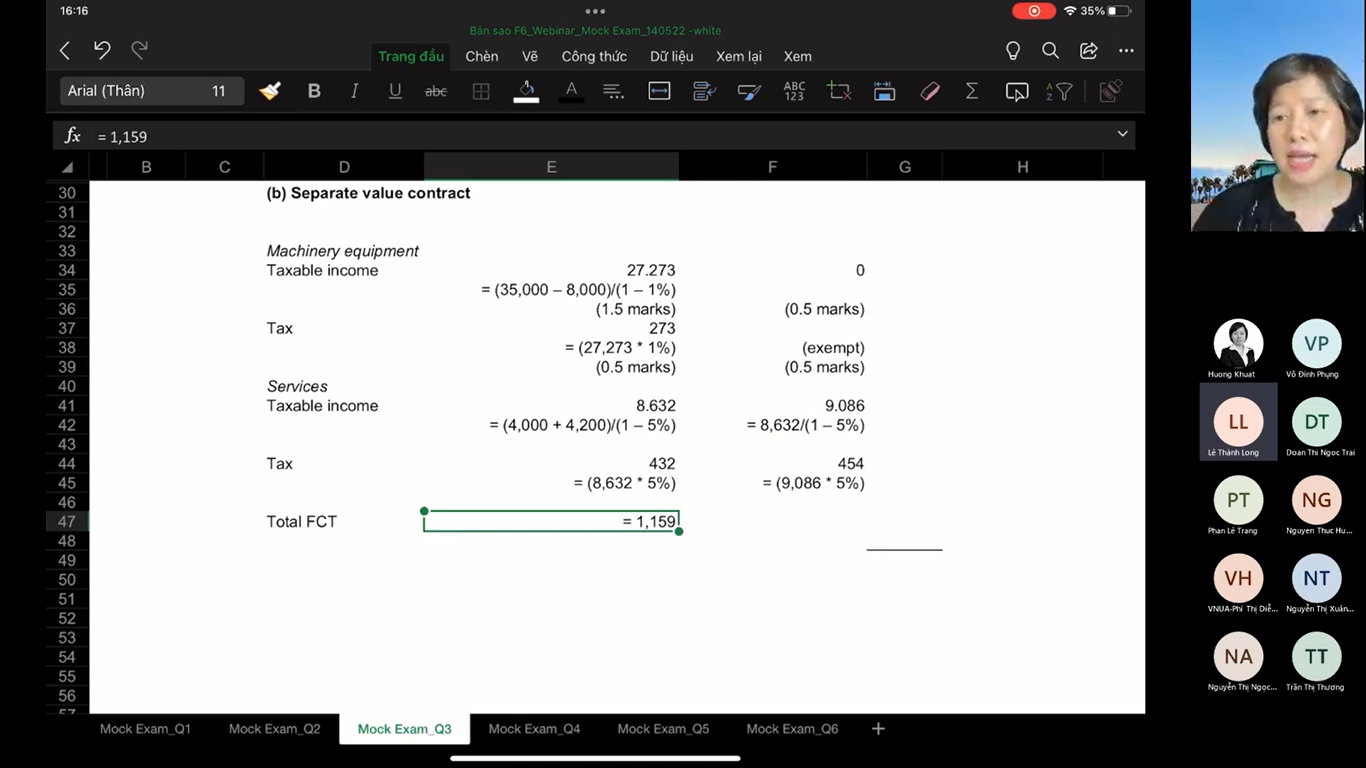Select the VP Võ Đình Phụng participant
This screenshot has width=1366, height=768.
1316,348
